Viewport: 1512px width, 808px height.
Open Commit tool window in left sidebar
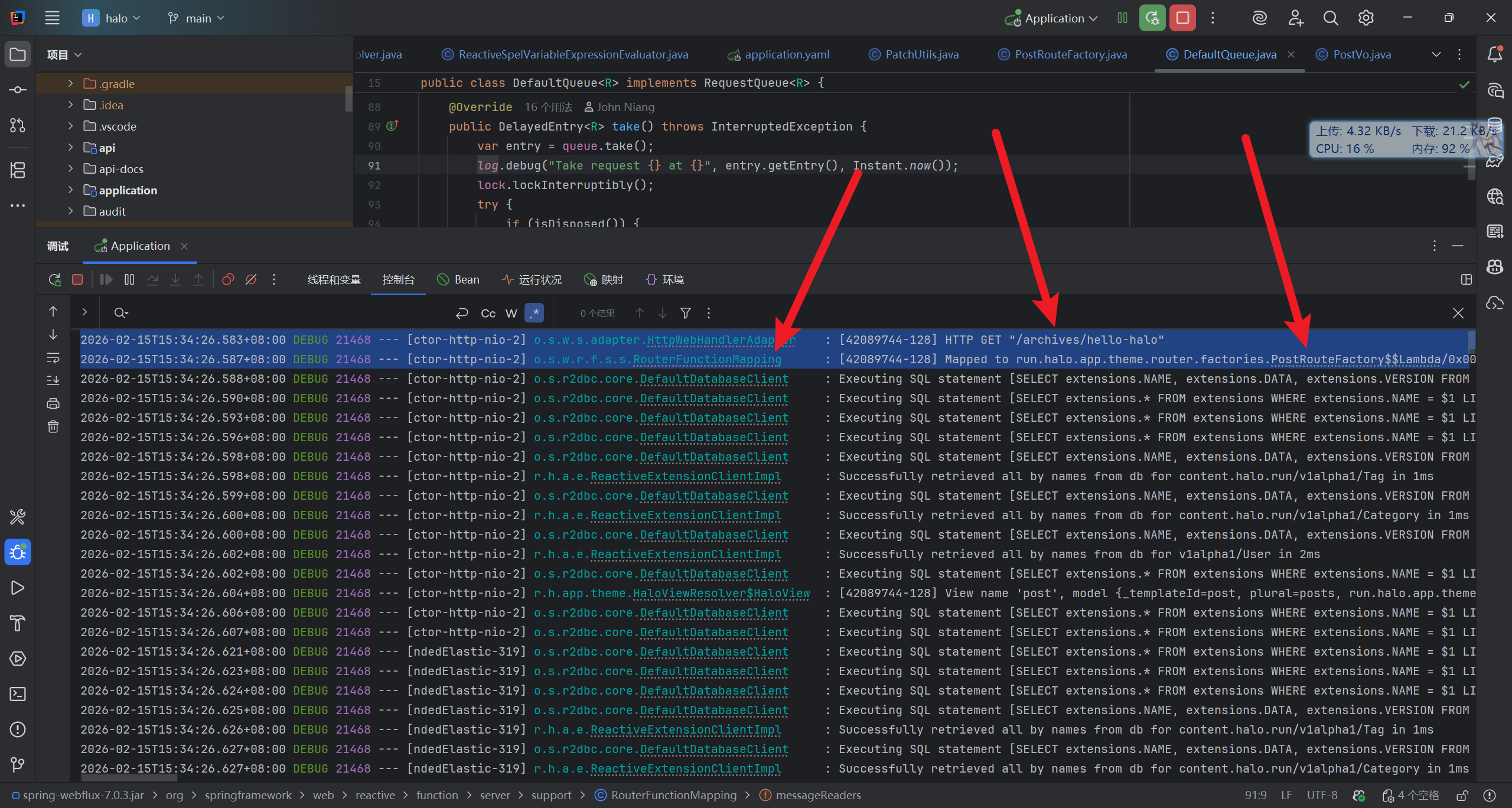[x=18, y=90]
